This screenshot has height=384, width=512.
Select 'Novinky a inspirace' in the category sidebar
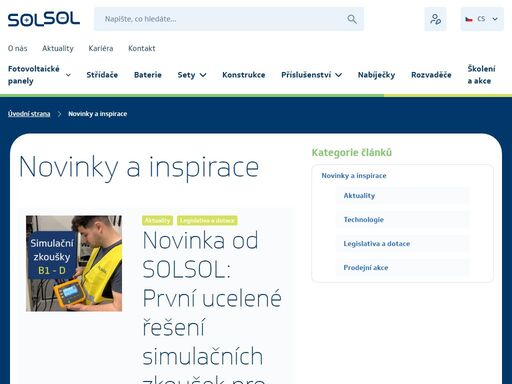coord(354,176)
